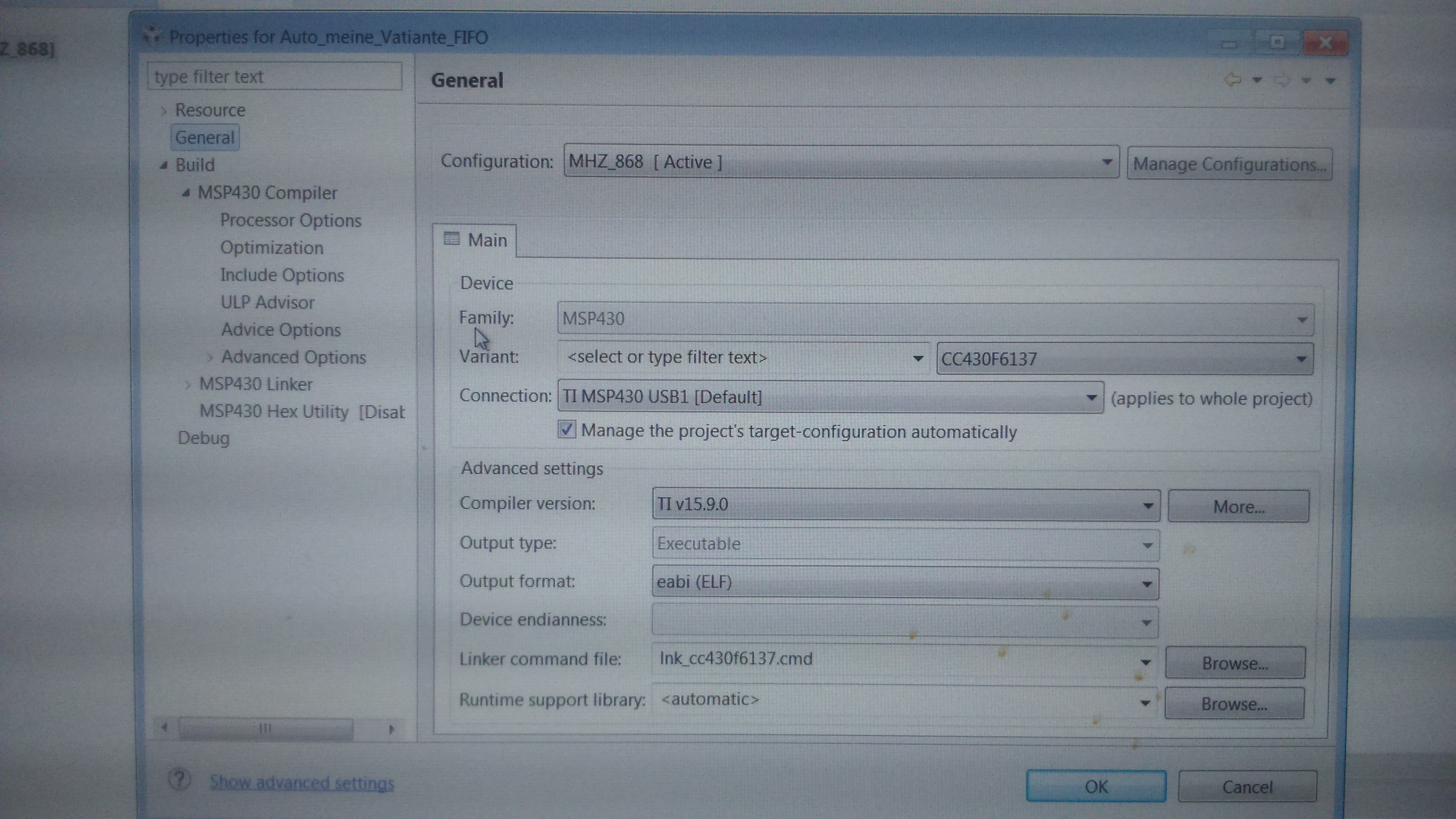
Task: Click the left scroll arrow in the tree pane
Action: click(164, 728)
